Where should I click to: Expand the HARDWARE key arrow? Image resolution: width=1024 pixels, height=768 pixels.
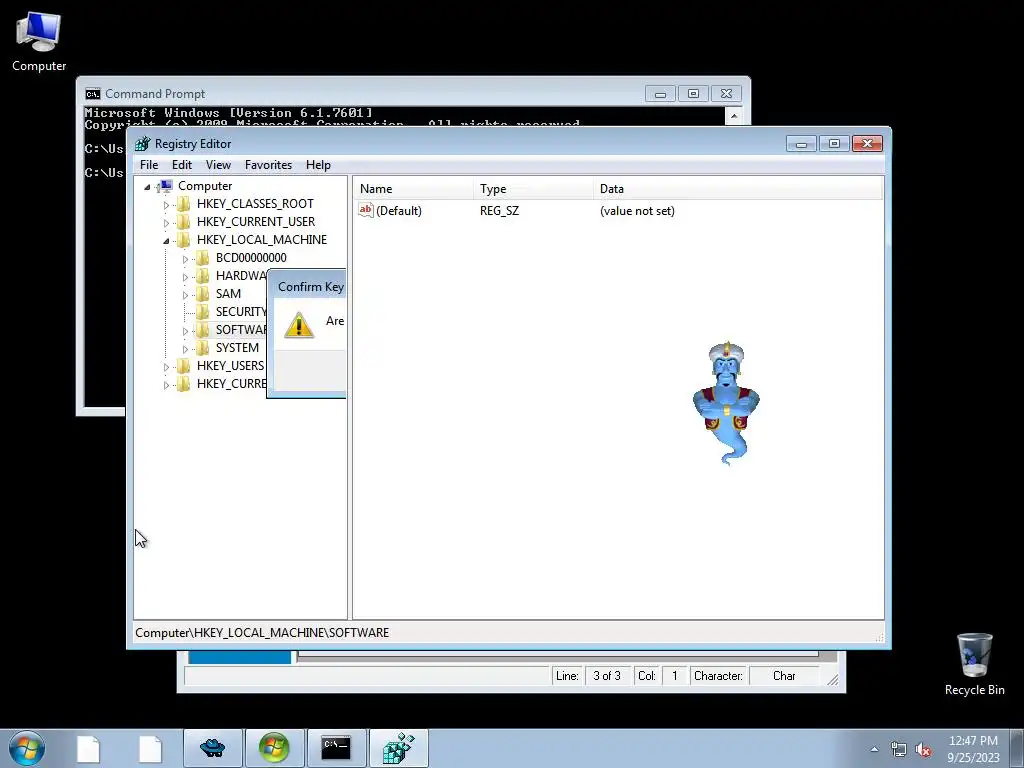pyautogui.click(x=185, y=277)
